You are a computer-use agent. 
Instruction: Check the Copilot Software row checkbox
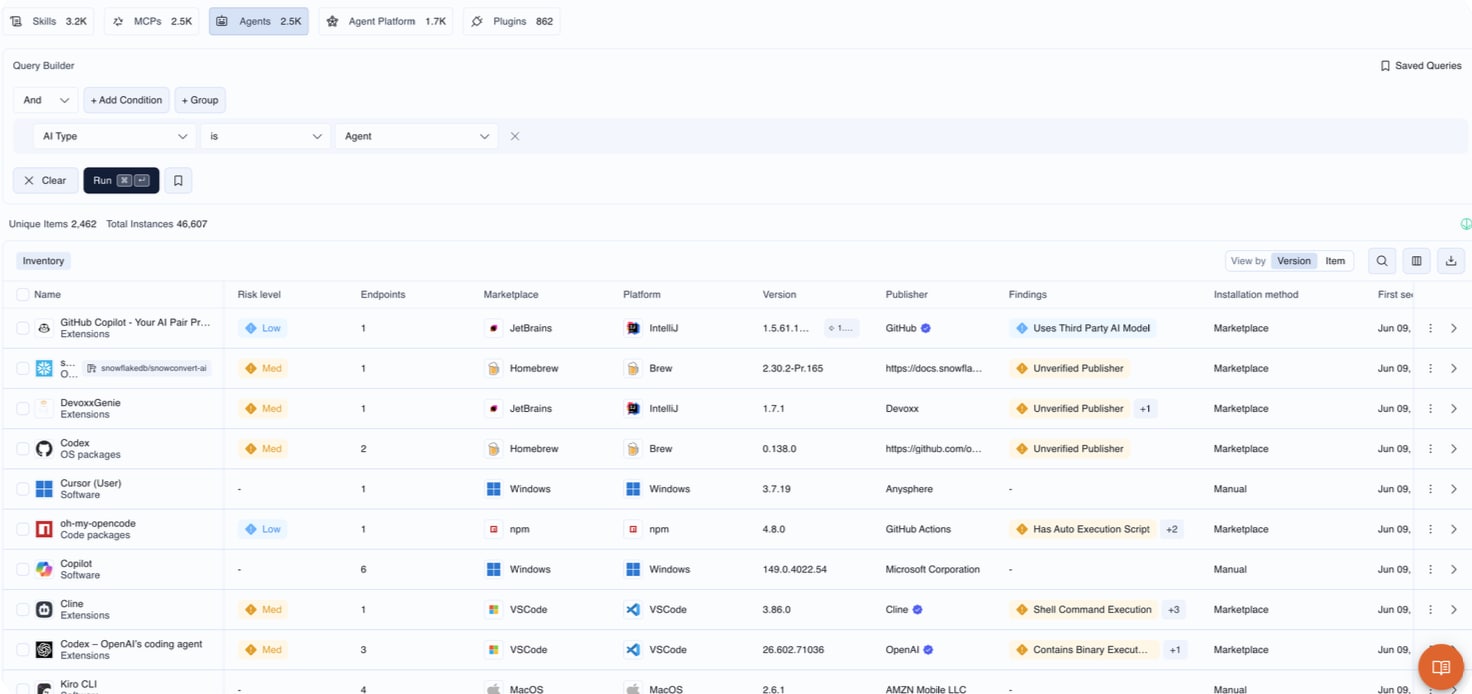tap(23, 569)
